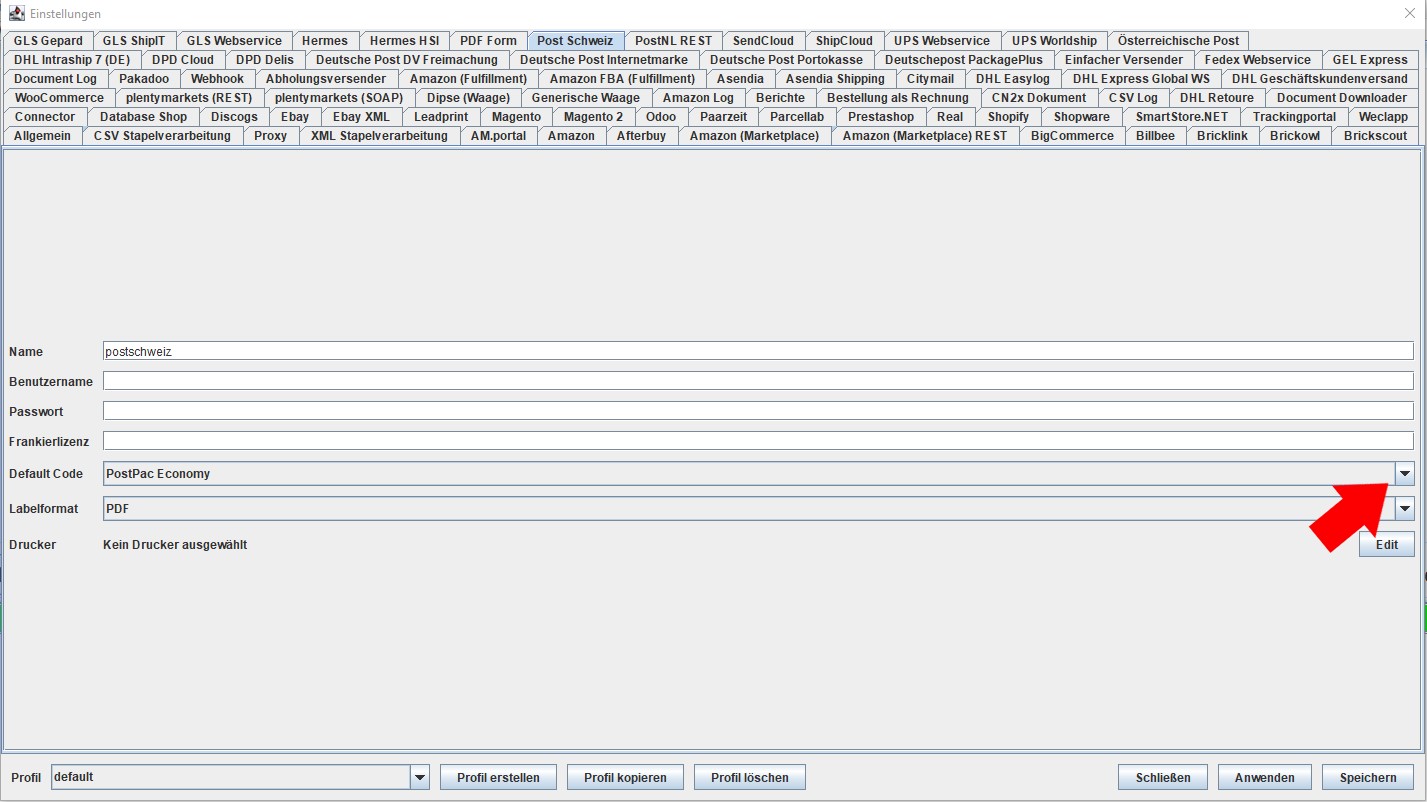
Task: Open the ShipCloud tab
Action: click(844, 41)
